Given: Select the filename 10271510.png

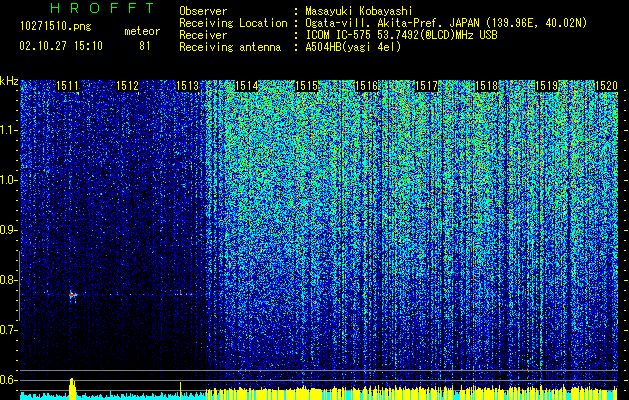Looking at the screenshot, I should 56,27.
